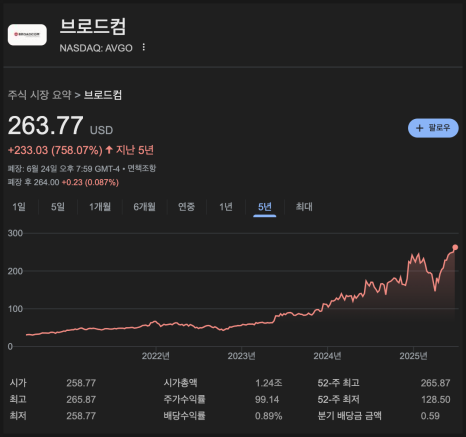Select the 연중 chart range tab
Image resolution: width=466 pixels, height=437 pixels.
point(186,207)
